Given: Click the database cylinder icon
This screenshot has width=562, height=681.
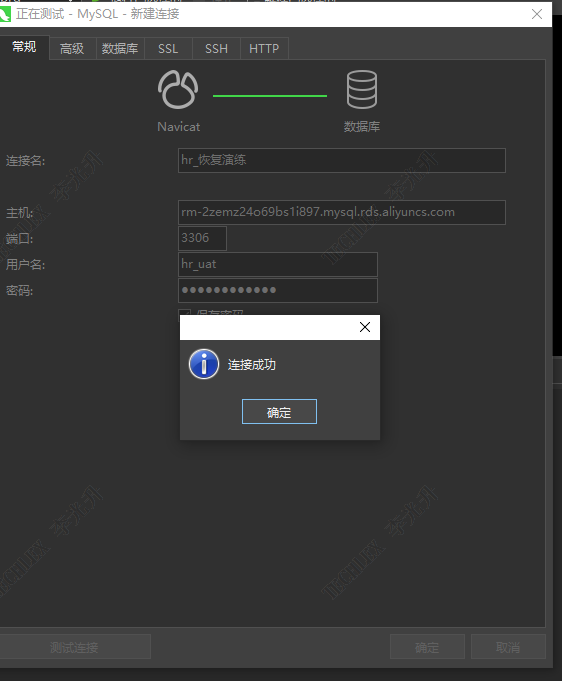Looking at the screenshot, I should point(362,89).
